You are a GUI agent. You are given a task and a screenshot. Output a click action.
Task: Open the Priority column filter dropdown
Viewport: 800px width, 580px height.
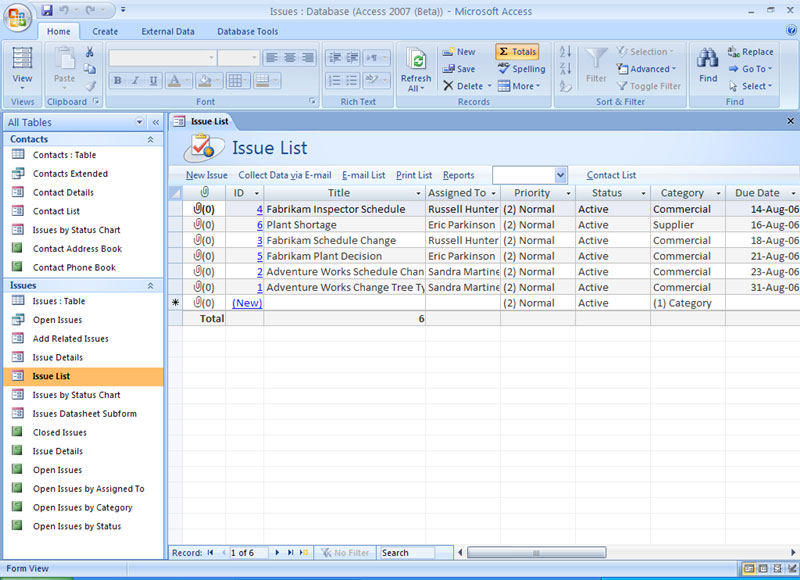[568, 193]
